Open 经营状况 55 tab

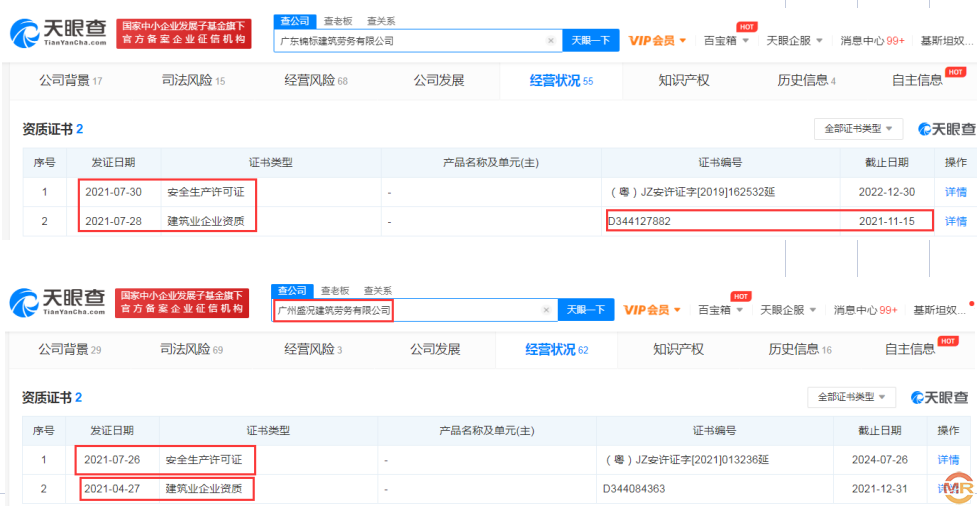pos(561,80)
